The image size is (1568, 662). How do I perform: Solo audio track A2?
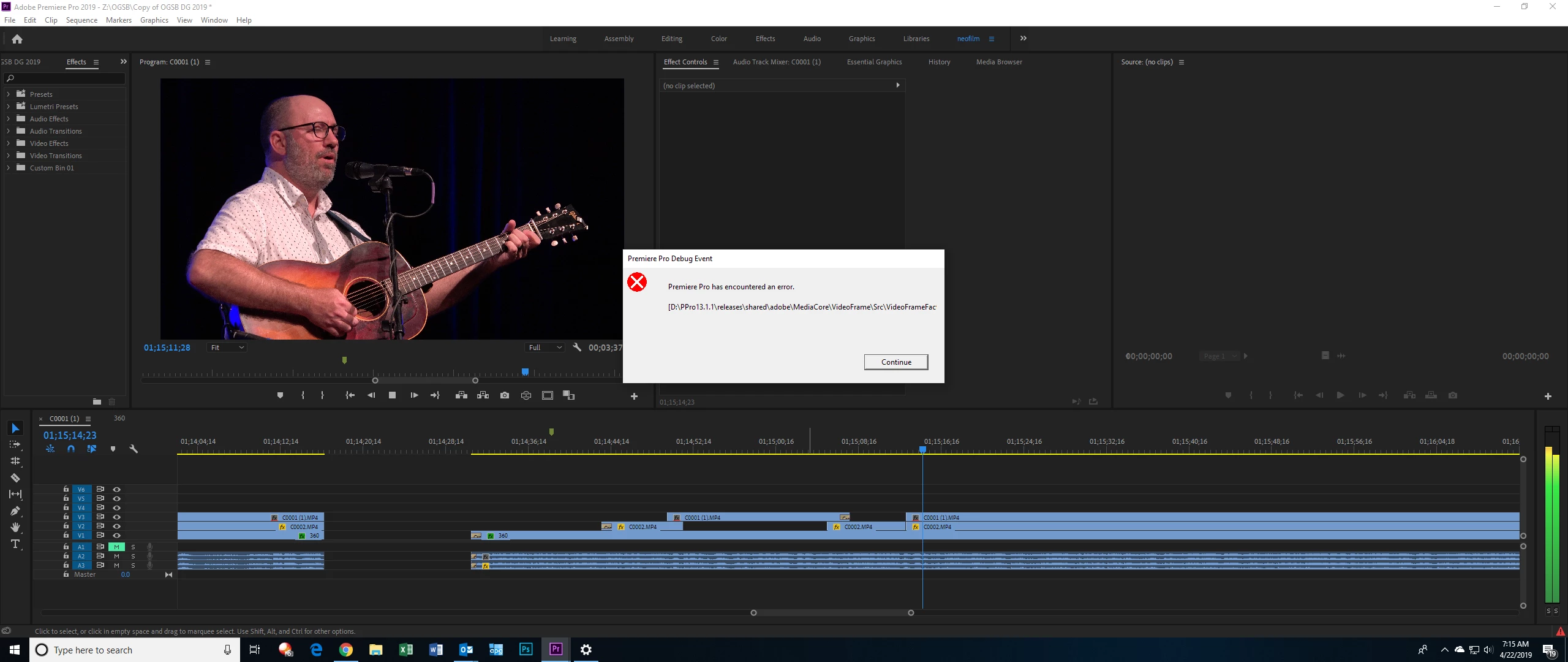pos(133,556)
